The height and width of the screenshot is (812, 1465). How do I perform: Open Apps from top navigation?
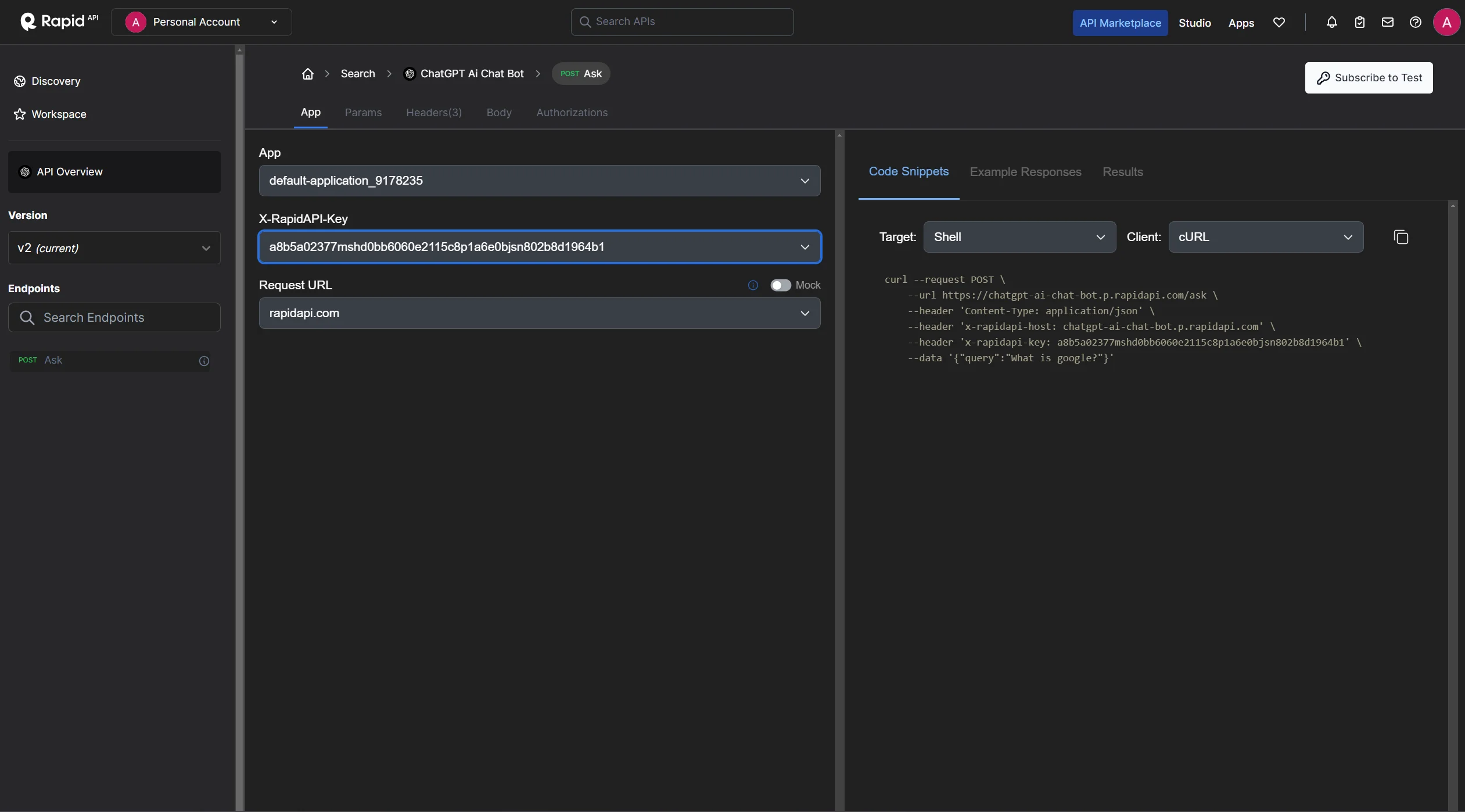(1241, 23)
